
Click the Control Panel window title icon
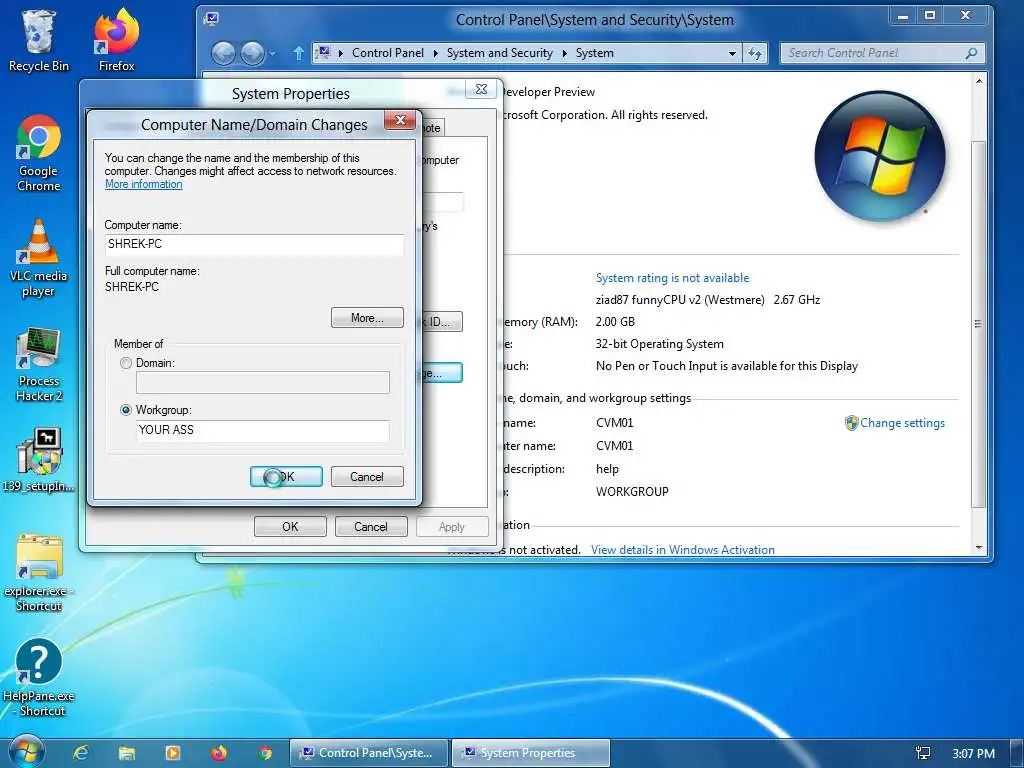[x=211, y=19]
